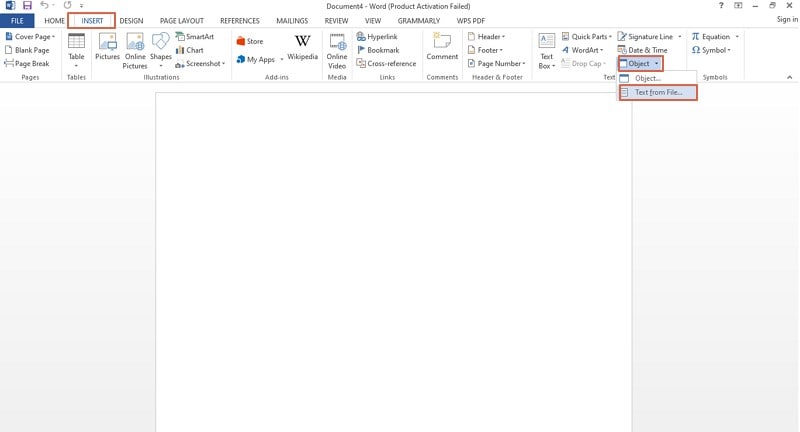Viewport: 800px width, 432px height.
Task: Open the Customize Quick Access Toolbar arrow
Action: click(x=82, y=6)
